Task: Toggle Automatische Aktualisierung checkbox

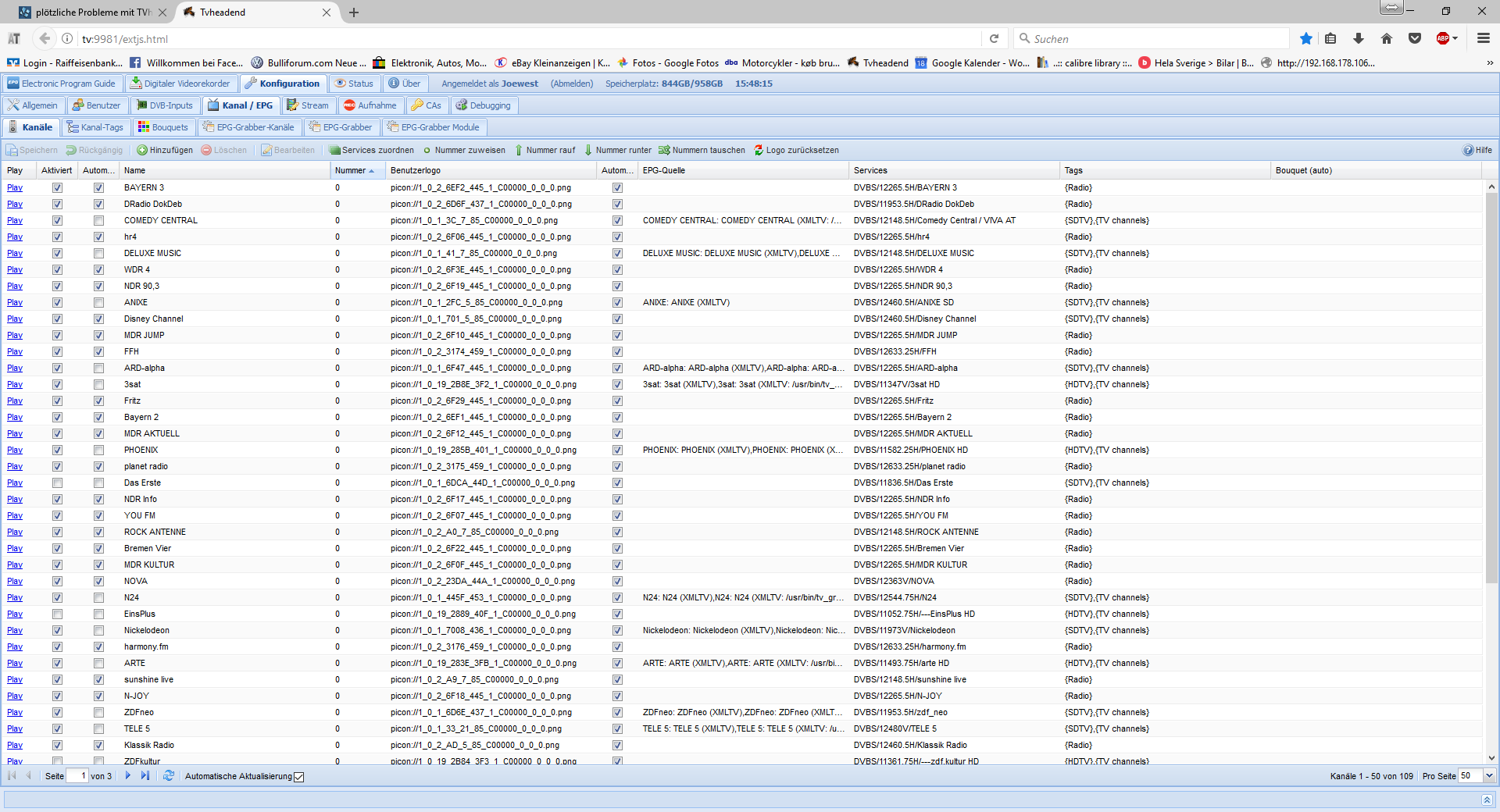Action: click(298, 776)
